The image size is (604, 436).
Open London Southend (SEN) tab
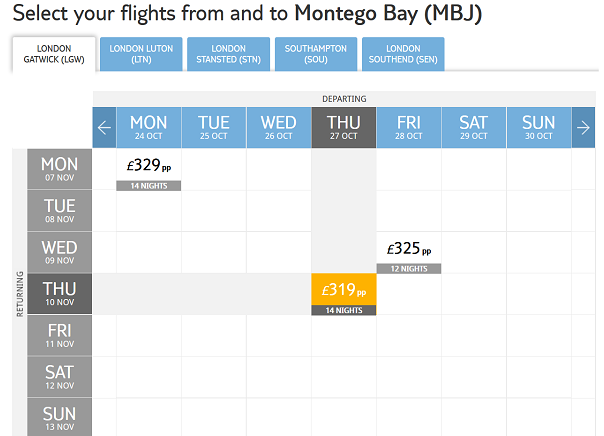[x=403, y=54]
